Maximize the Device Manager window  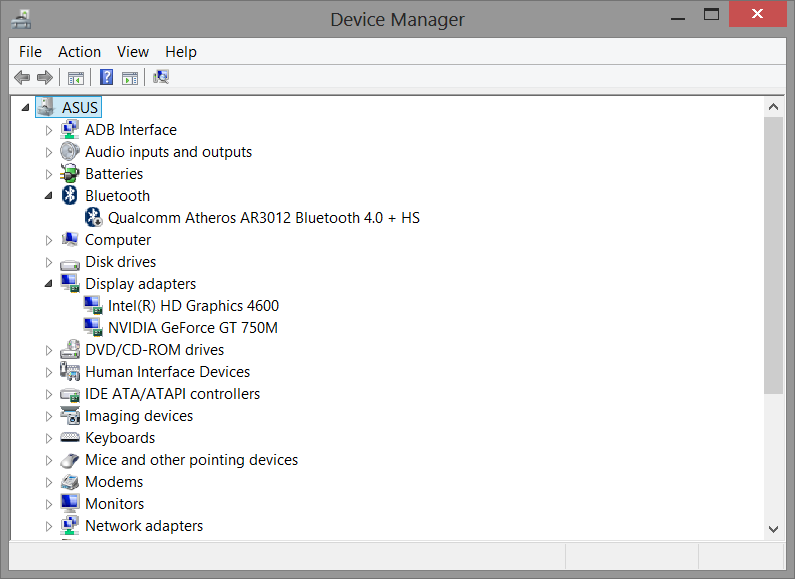click(x=711, y=15)
